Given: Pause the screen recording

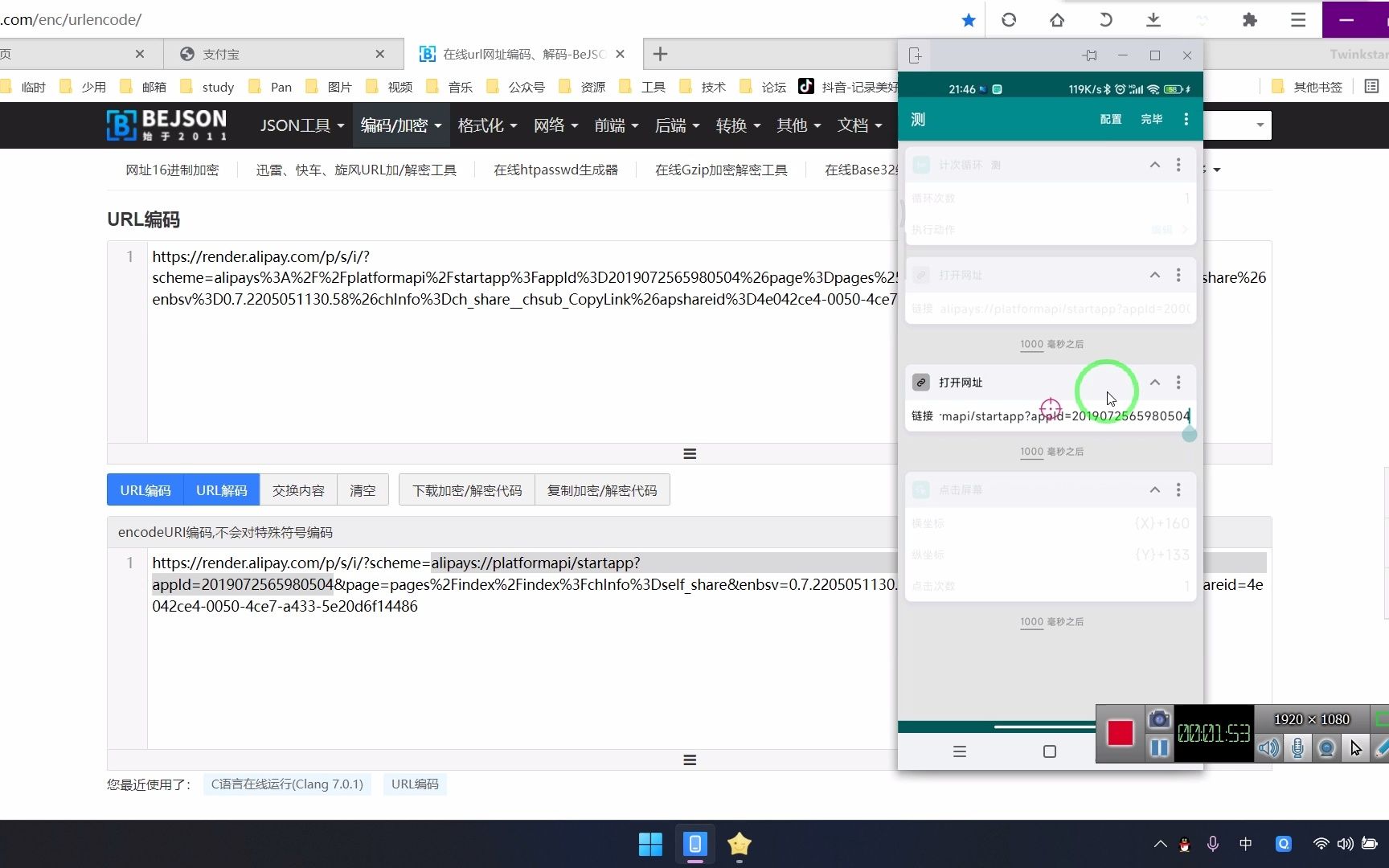Looking at the screenshot, I should coord(1158,748).
